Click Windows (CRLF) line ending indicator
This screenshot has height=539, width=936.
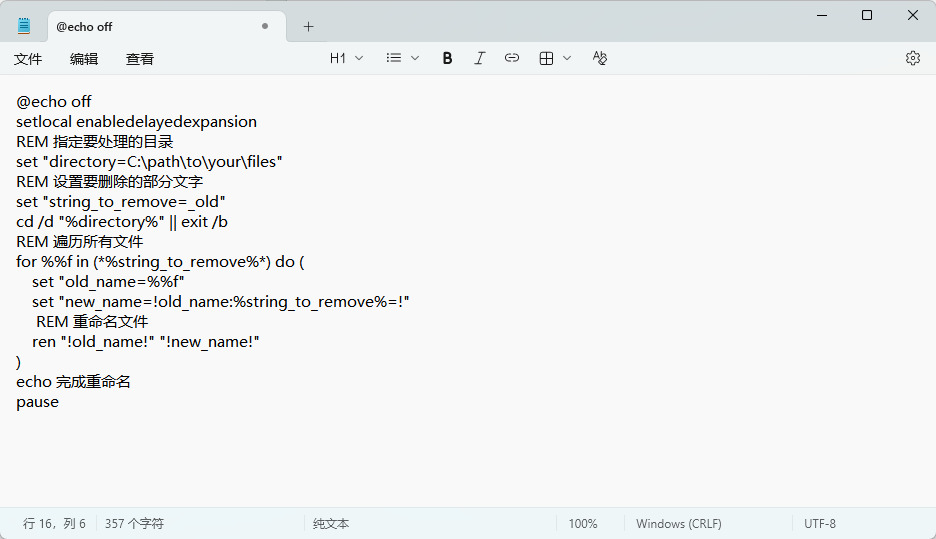678,523
